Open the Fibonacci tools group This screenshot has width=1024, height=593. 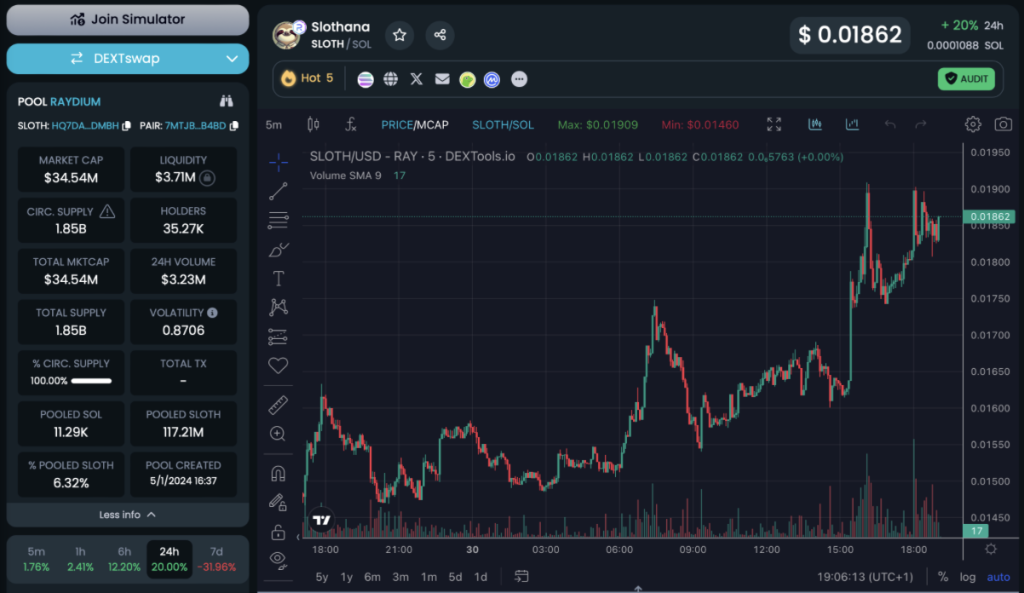[278, 220]
